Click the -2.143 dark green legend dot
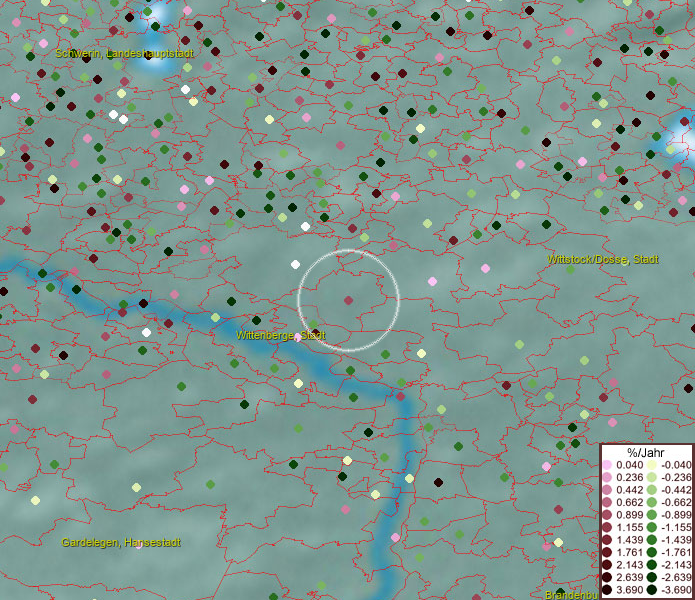The height and width of the screenshot is (600, 695). coord(652,565)
